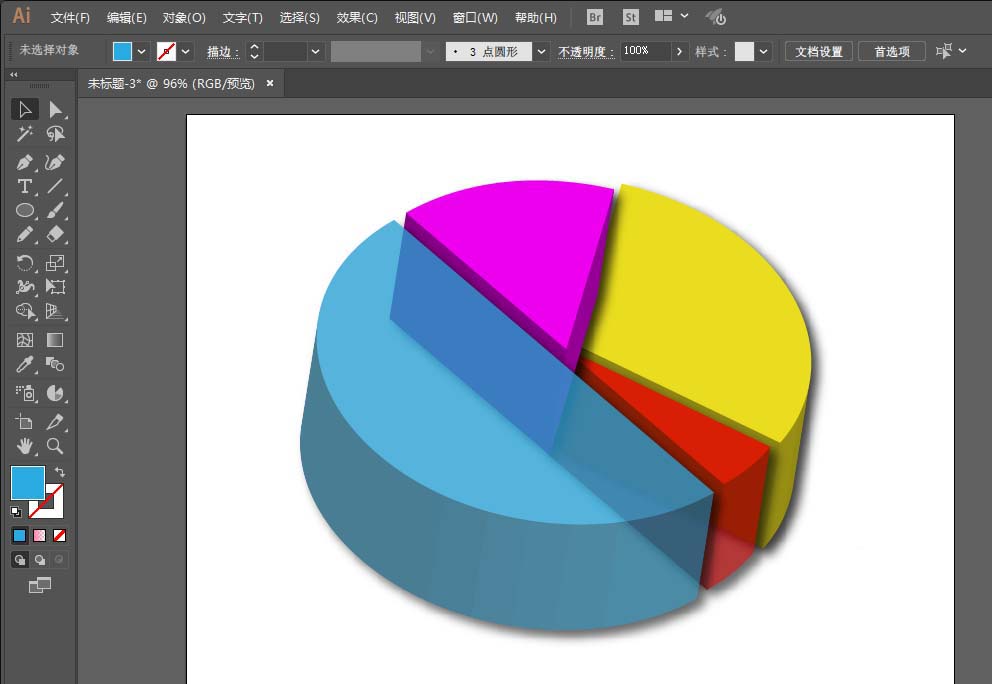Viewport: 992px width, 684px height.
Task: Open Adobe Bridge via Br icon
Action: pos(595,18)
